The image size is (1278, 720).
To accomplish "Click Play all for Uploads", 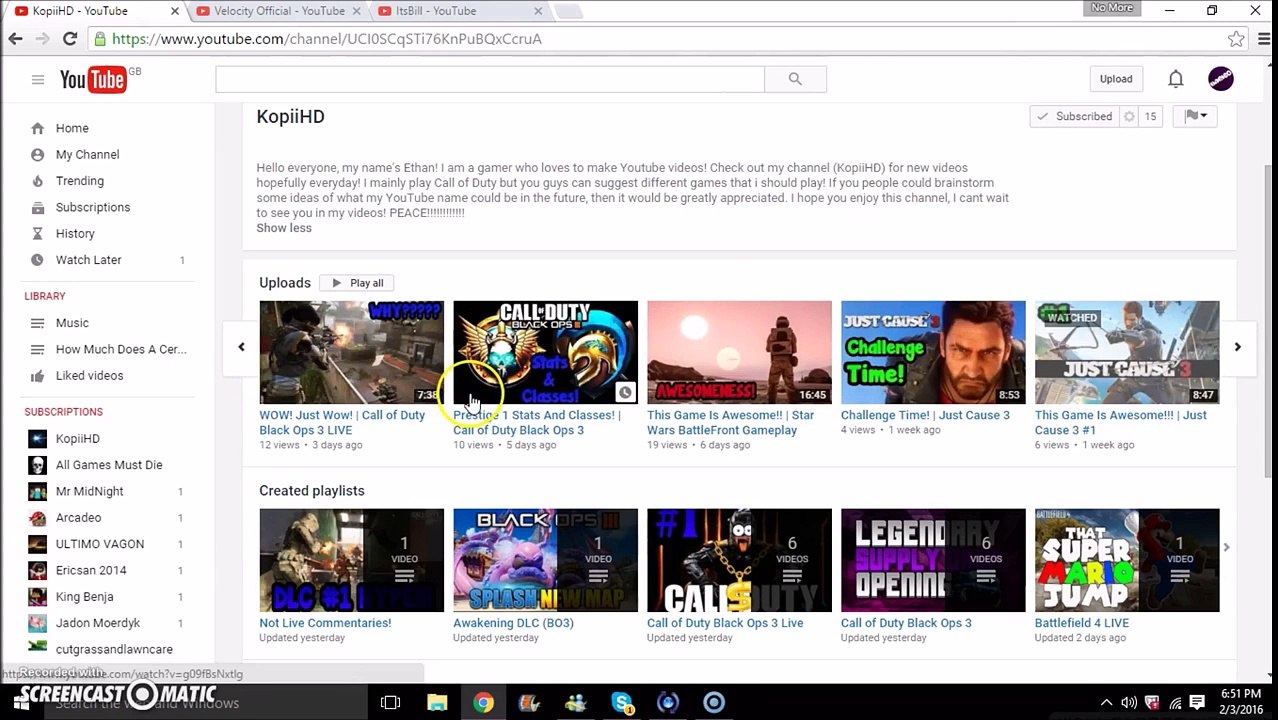I will (357, 283).
